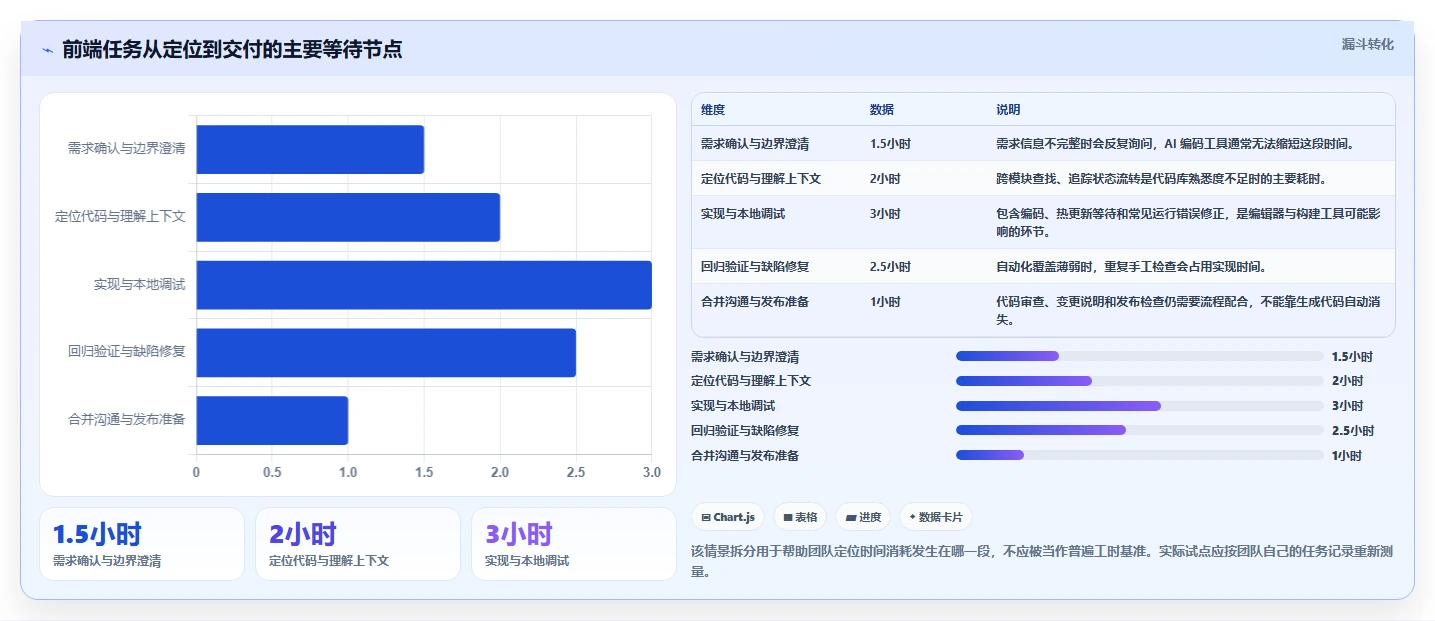The image size is (1435, 621).
Task: Click the 合并沟通与发布准备 progress bar
Action: 1140,455
